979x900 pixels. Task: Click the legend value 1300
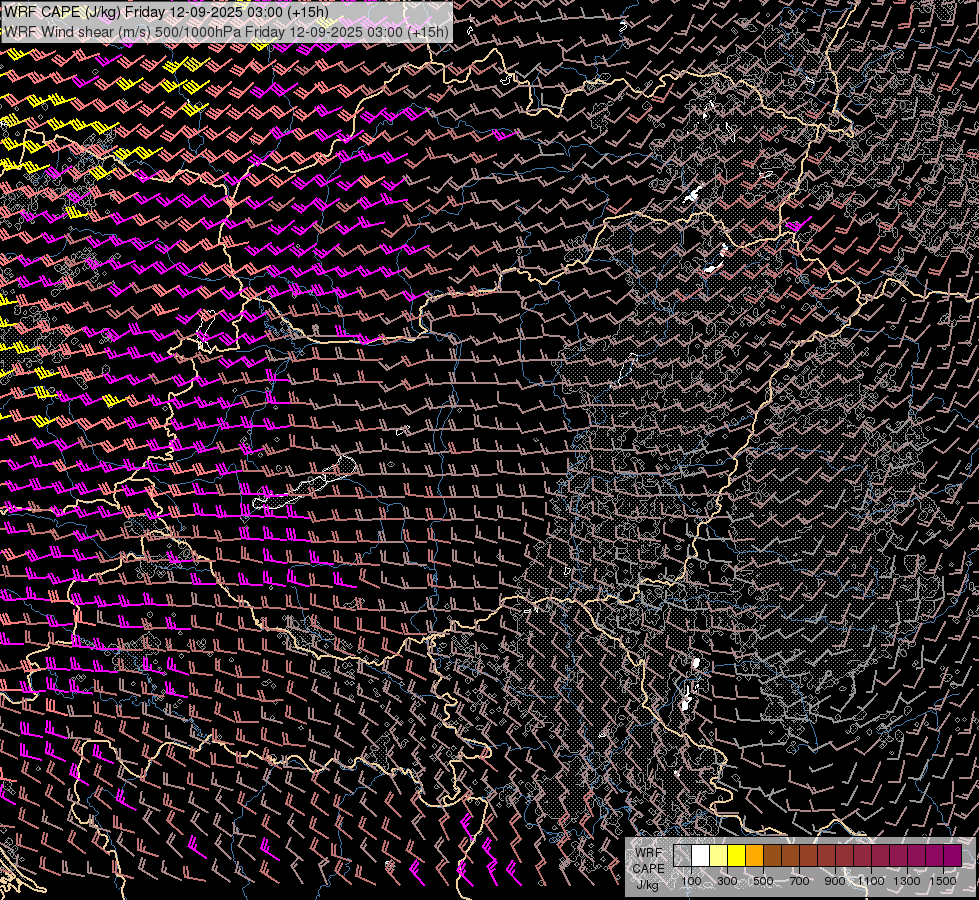(x=907, y=881)
